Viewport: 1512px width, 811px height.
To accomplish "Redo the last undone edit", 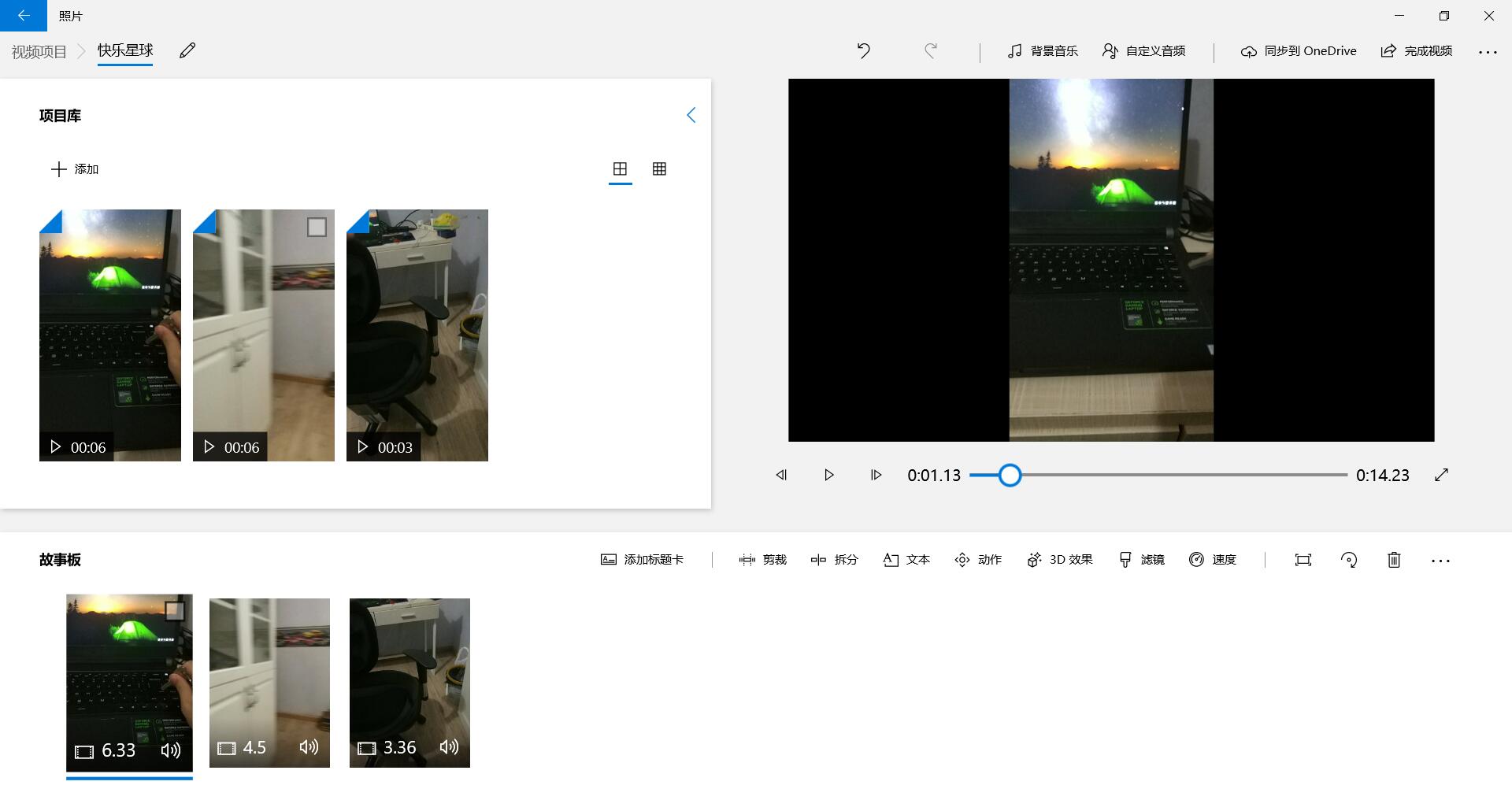I will (930, 51).
